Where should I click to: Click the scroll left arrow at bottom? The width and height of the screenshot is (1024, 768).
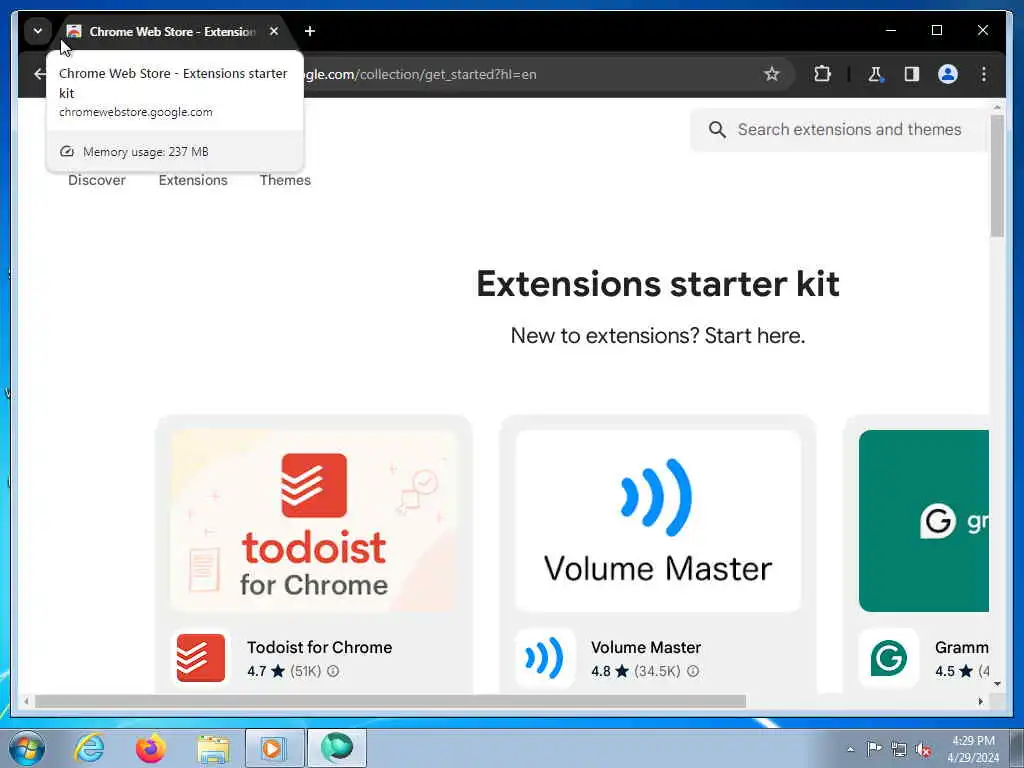(26, 701)
